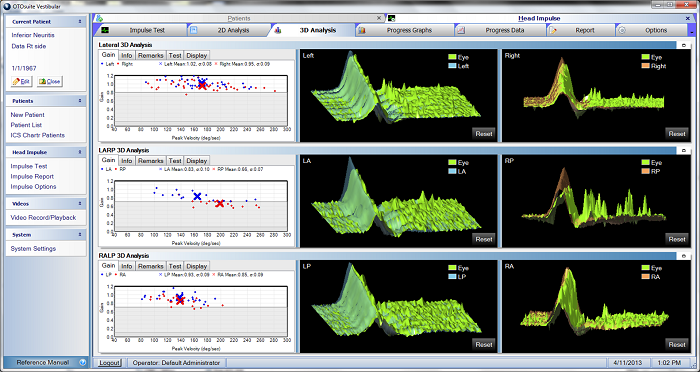Reset the RA 3D plot view
The image size is (700, 372).
point(676,344)
